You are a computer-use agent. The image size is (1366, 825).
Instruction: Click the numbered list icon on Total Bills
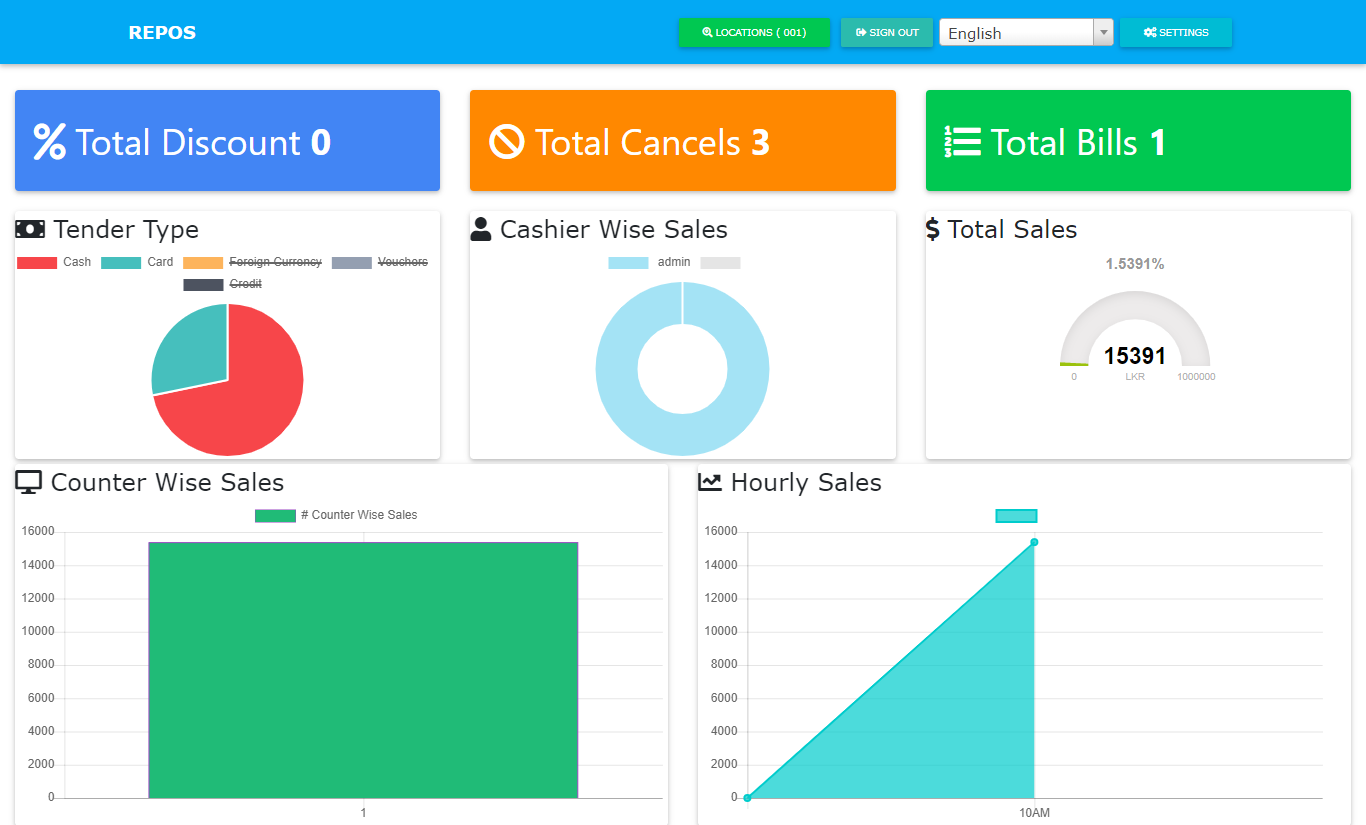(x=963, y=142)
